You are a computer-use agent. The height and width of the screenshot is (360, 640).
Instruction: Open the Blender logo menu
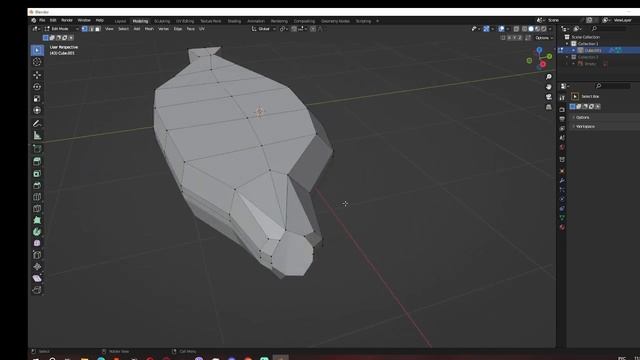tap(34, 20)
